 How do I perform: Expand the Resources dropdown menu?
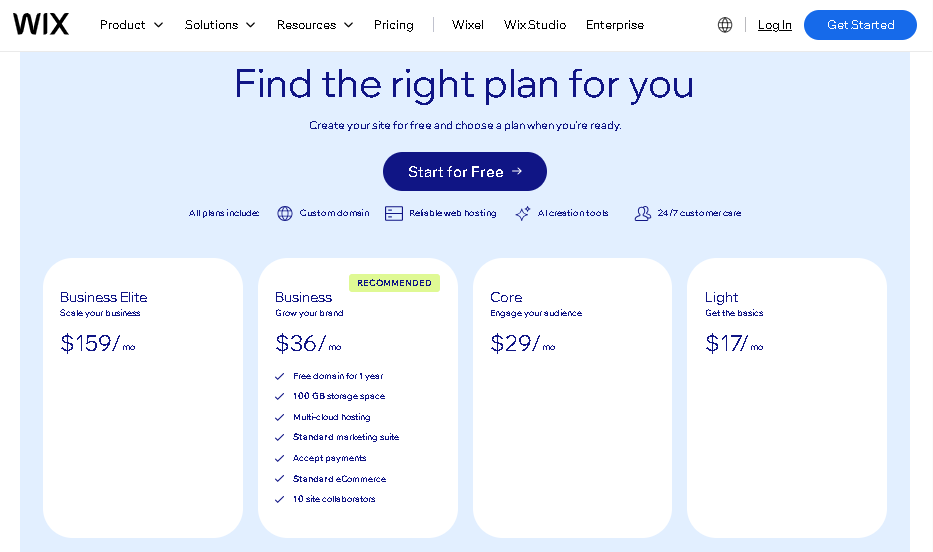[x=315, y=25]
